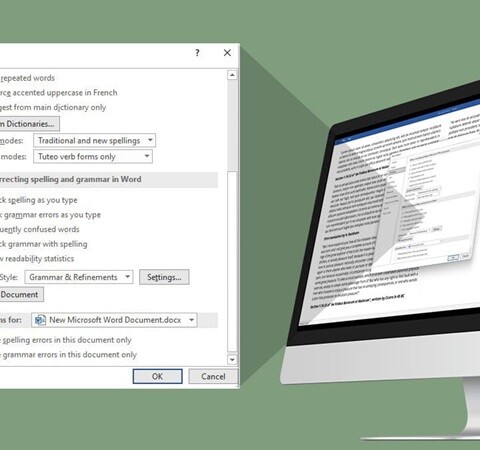
Task: Click the Cancel button
Action: coord(213,376)
